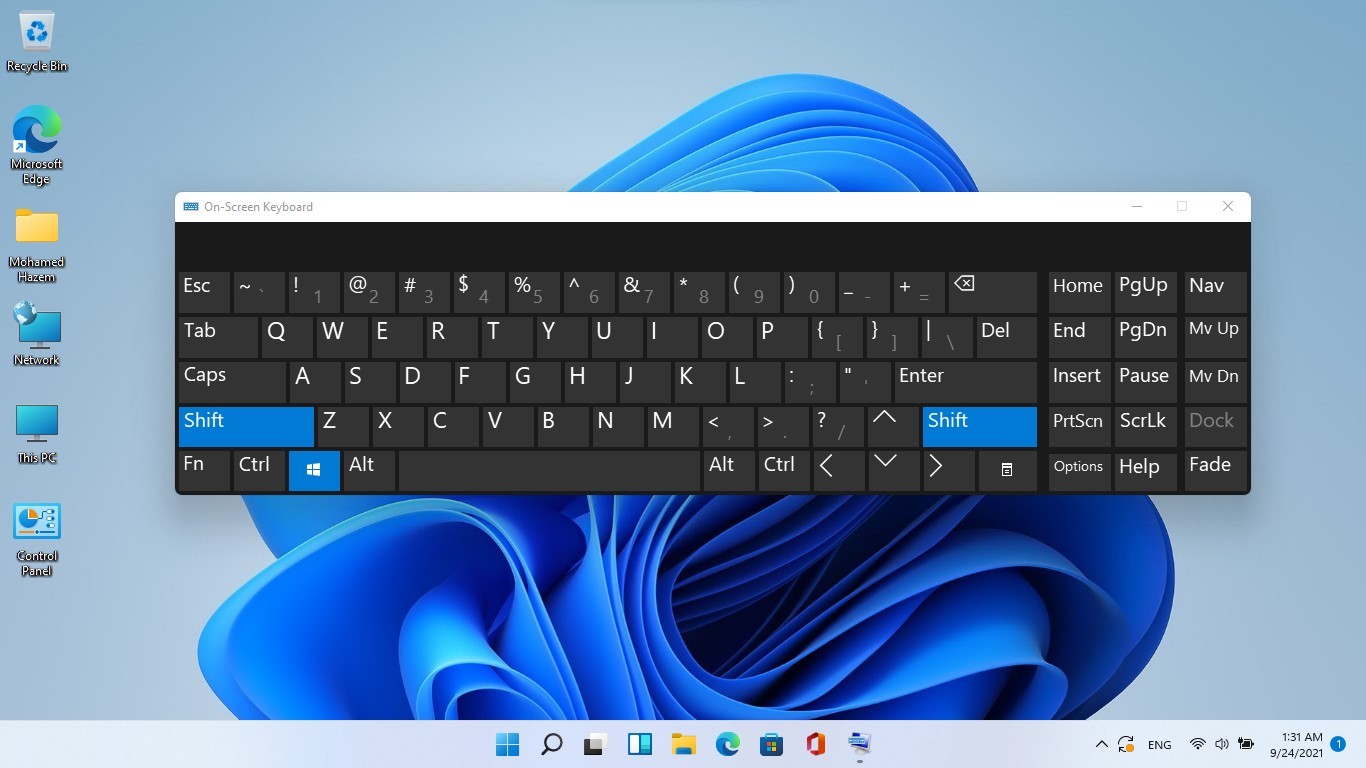1366x768 pixels.
Task: Tap the Home key
Action: pyautogui.click(x=1079, y=293)
